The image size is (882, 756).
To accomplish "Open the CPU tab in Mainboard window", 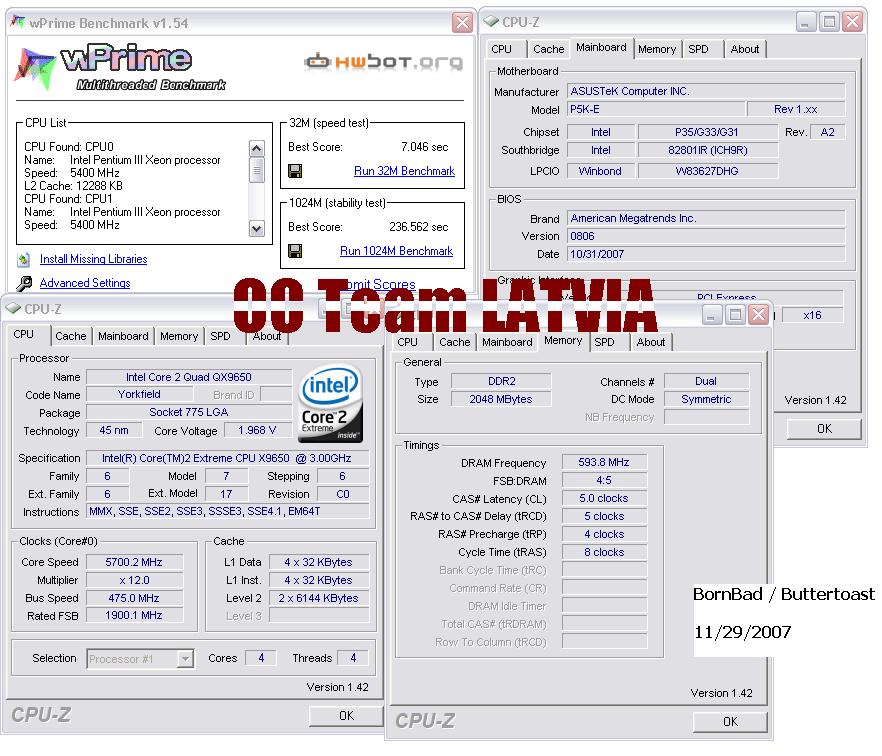I will coord(502,50).
